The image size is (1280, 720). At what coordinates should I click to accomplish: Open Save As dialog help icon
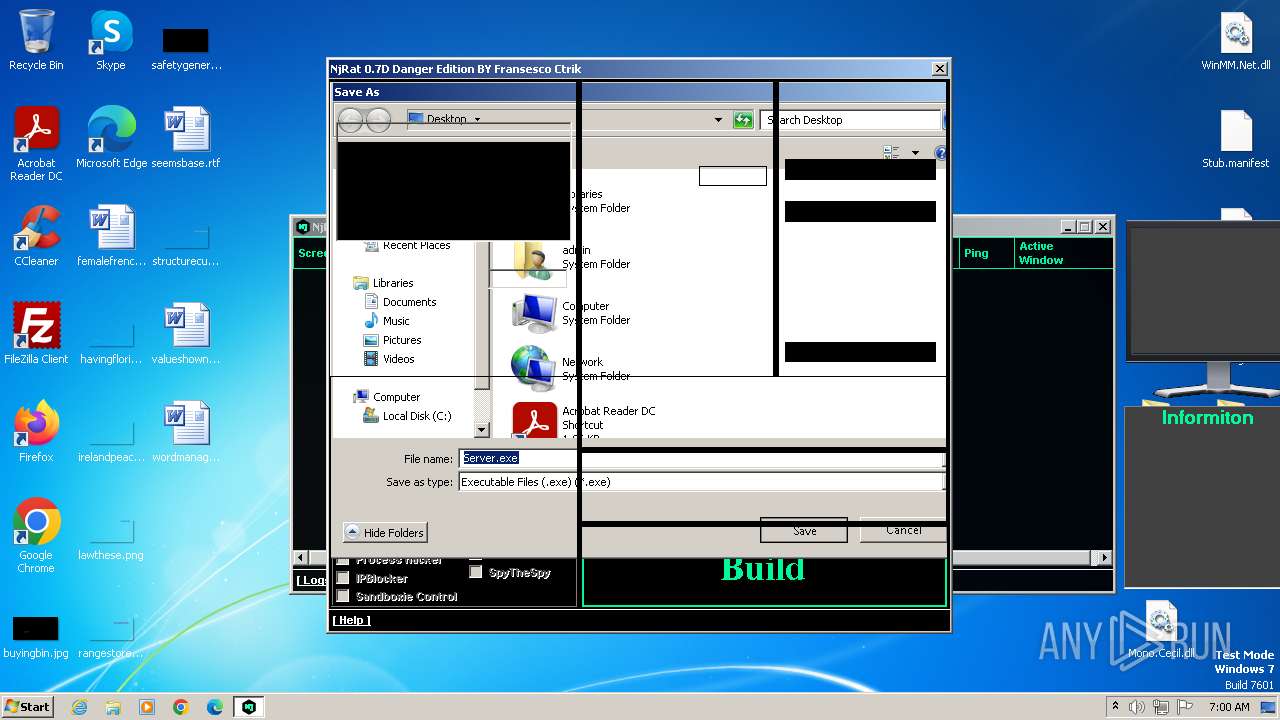[940, 153]
